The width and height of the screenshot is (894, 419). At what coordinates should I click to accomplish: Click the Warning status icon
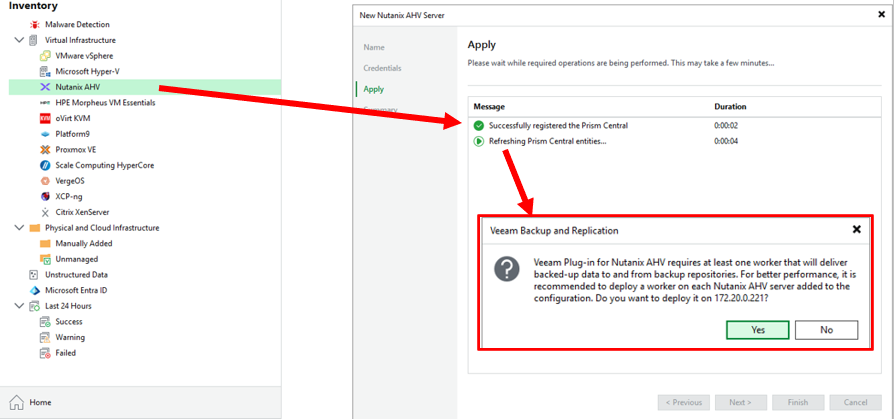[45, 337]
